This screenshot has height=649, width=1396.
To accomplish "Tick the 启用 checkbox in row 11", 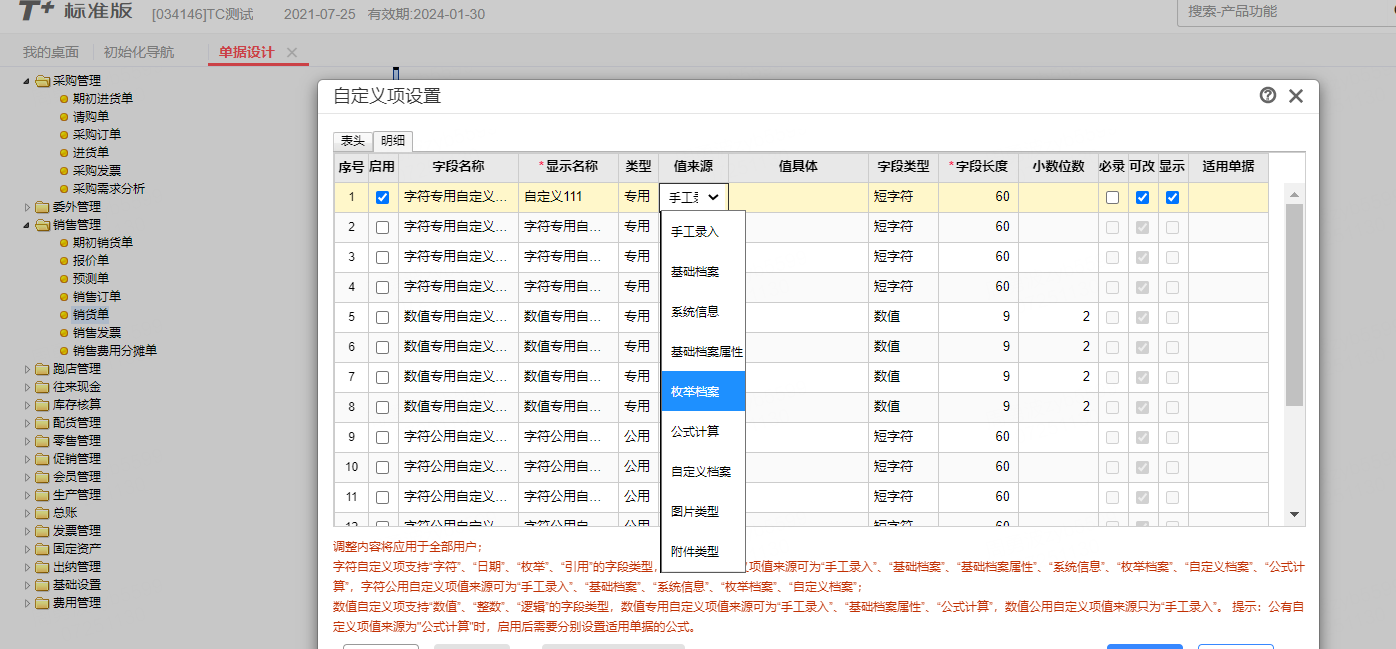I will 382,498.
